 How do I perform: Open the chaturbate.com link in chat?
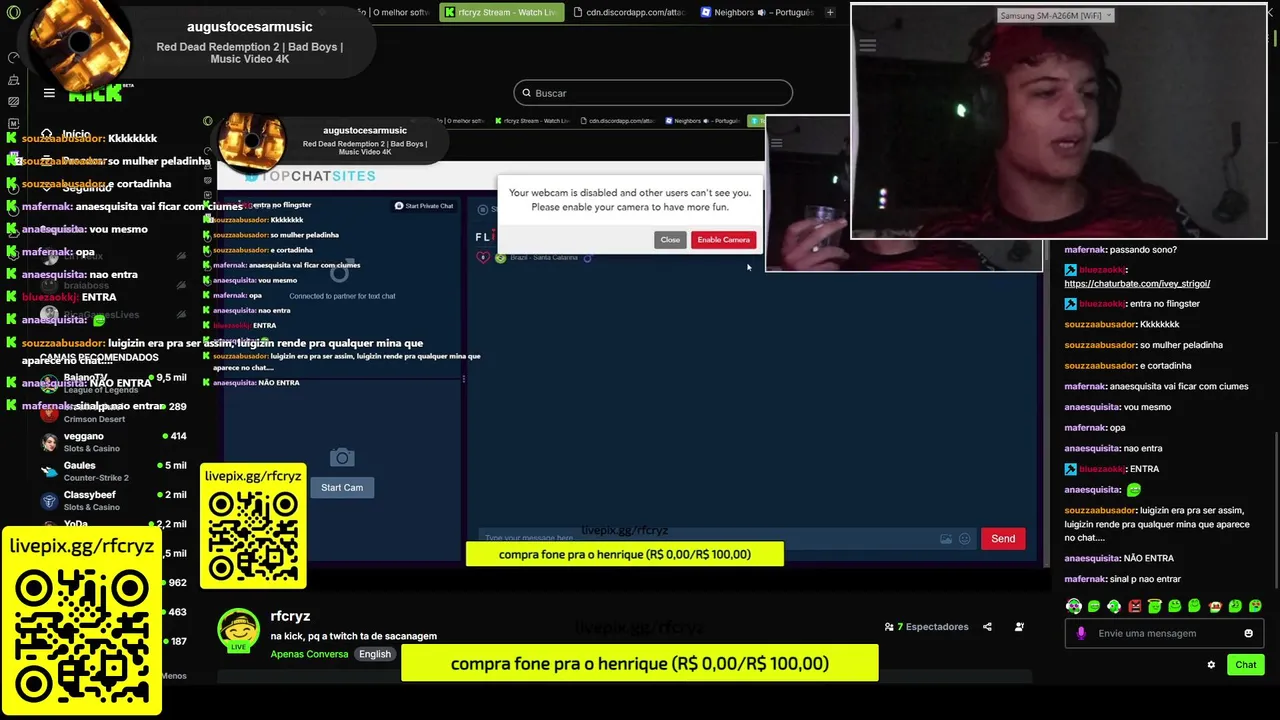coord(1137,284)
